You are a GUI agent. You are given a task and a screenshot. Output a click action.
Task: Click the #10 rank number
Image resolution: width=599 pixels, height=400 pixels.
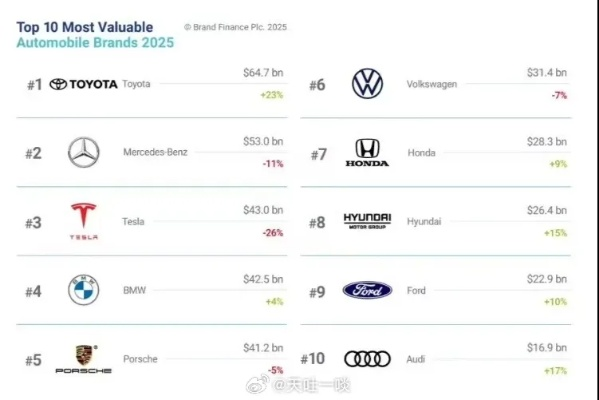312,359
